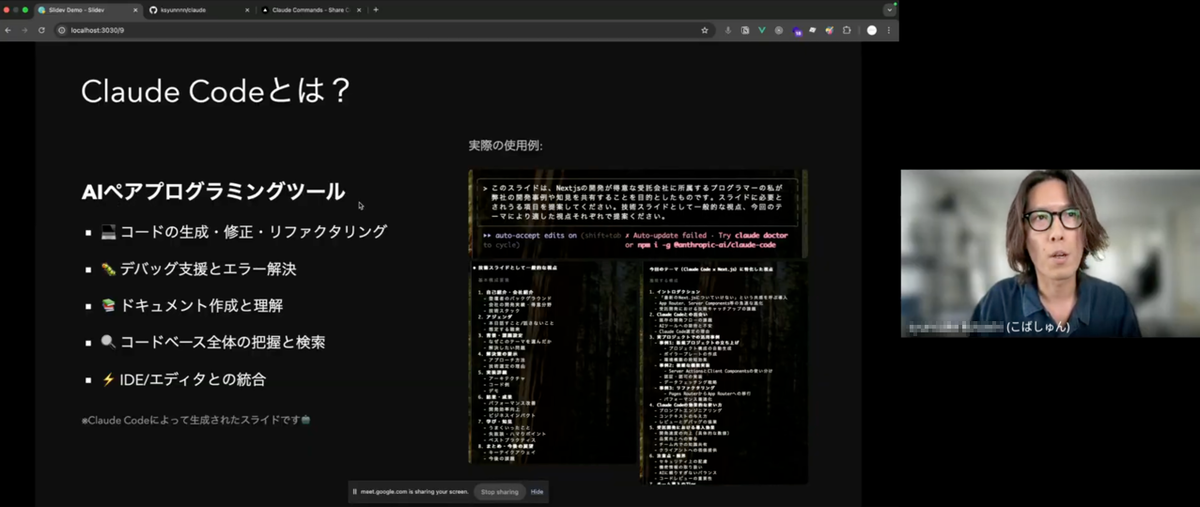
Task: Click the Claude Codeによって生成されたスライド footnote
Action: click(x=194, y=420)
